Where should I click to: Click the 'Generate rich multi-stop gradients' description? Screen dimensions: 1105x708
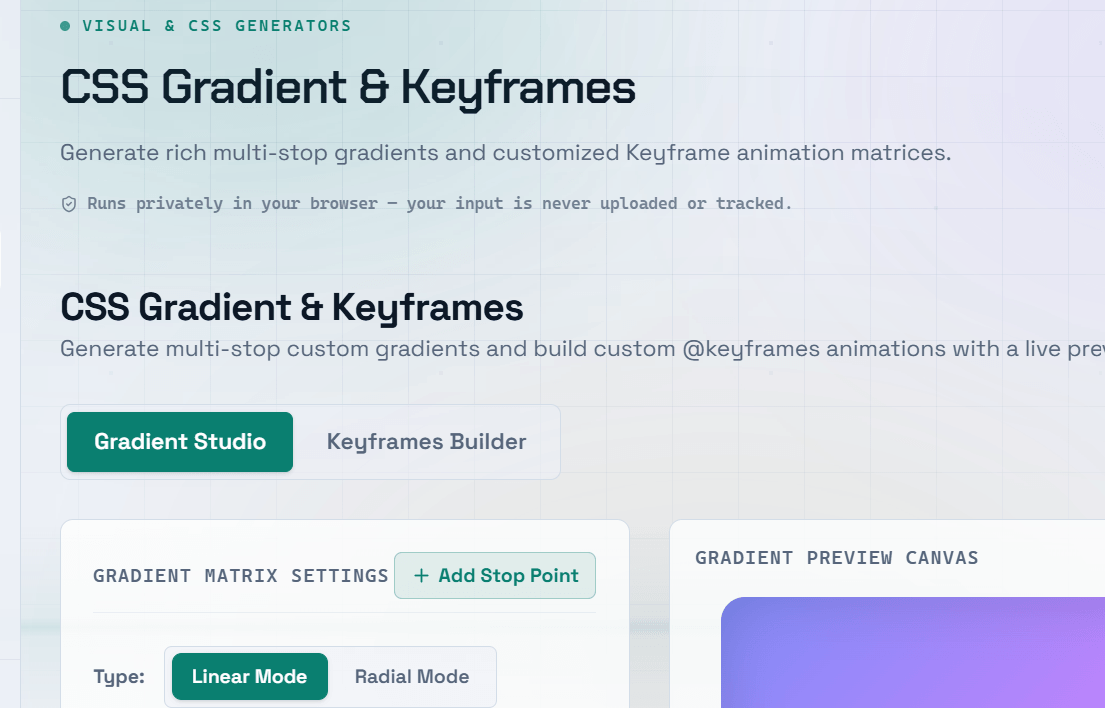pos(505,153)
